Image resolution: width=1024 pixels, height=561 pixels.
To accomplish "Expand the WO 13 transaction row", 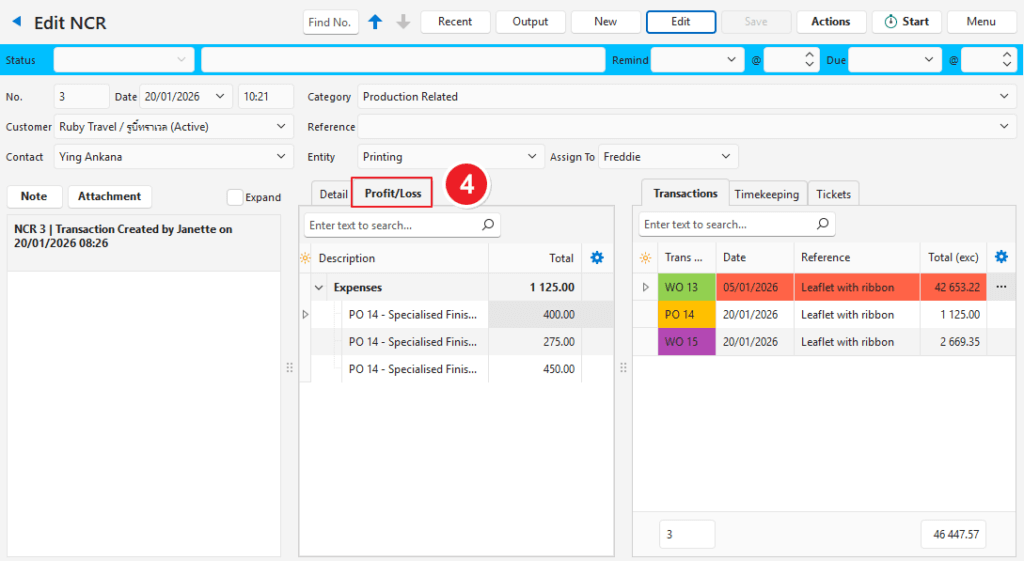I will pyautogui.click(x=645, y=287).
